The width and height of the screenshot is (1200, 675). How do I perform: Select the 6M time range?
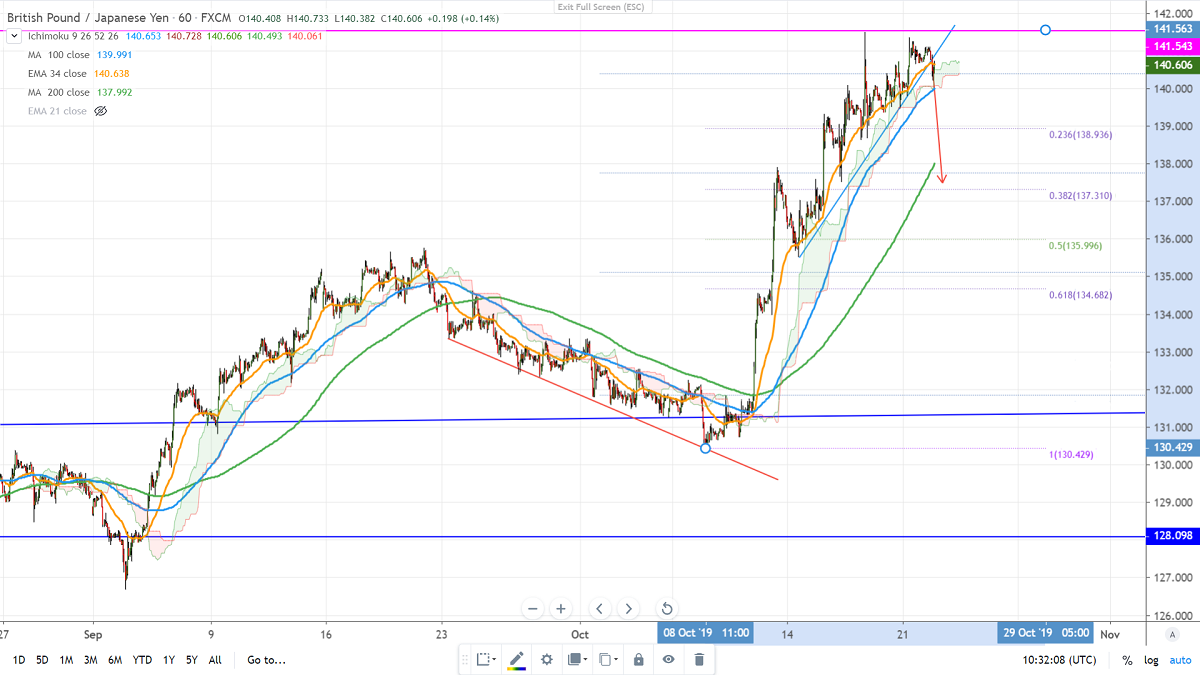pyautogui.click(x=115, y=660)
